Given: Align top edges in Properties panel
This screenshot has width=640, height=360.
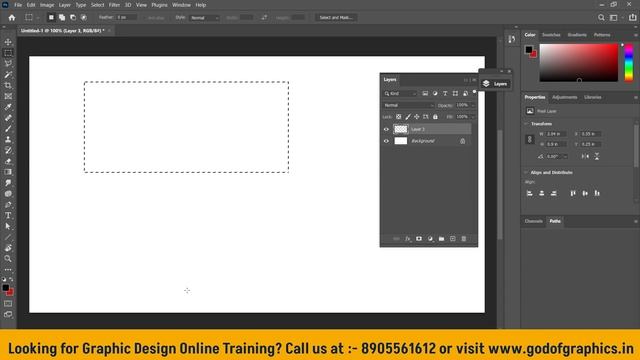Looking at the screenshot, I should 573,193.
